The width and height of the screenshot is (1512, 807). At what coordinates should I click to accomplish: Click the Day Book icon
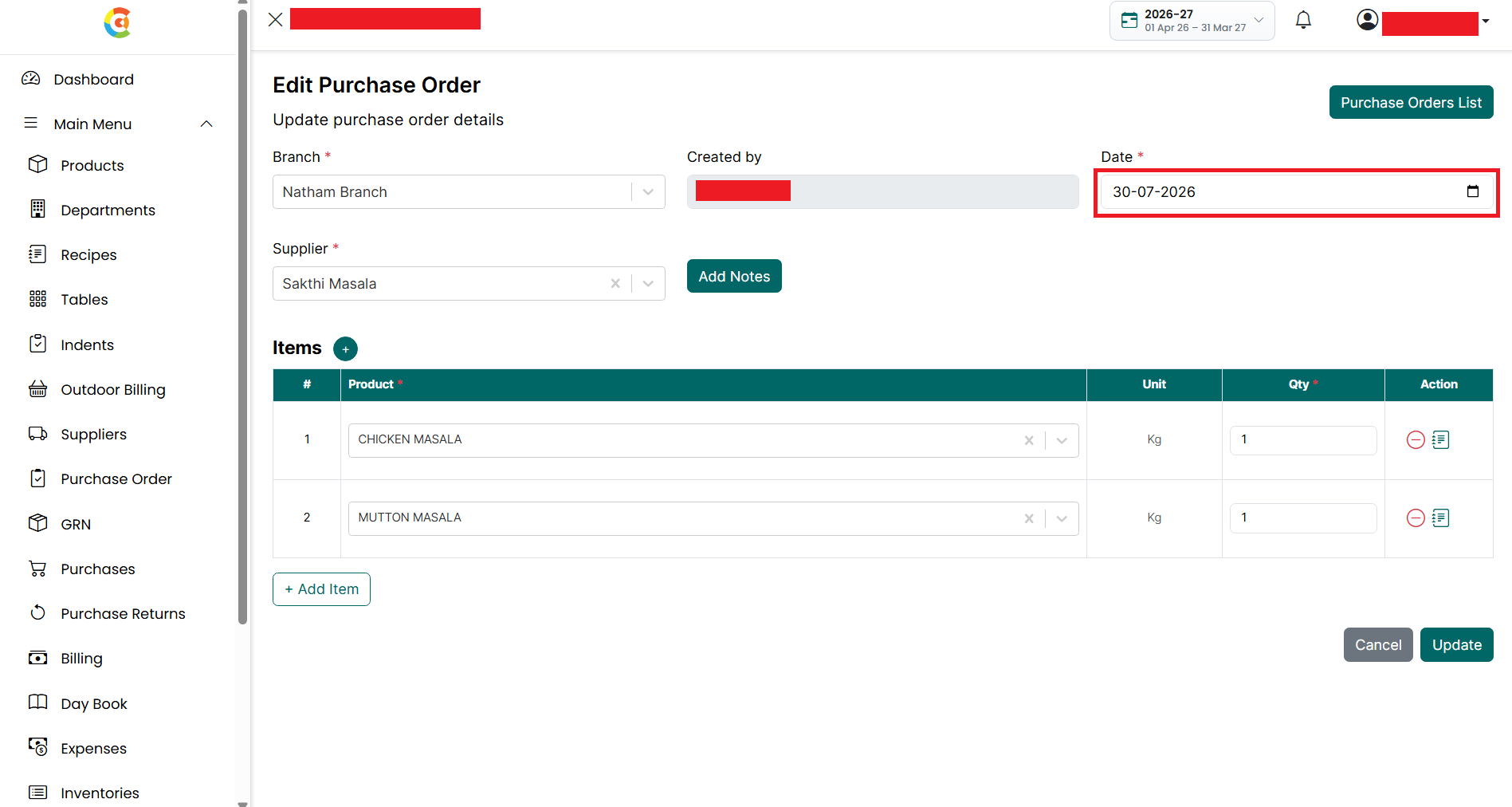[x=37, y=703]
